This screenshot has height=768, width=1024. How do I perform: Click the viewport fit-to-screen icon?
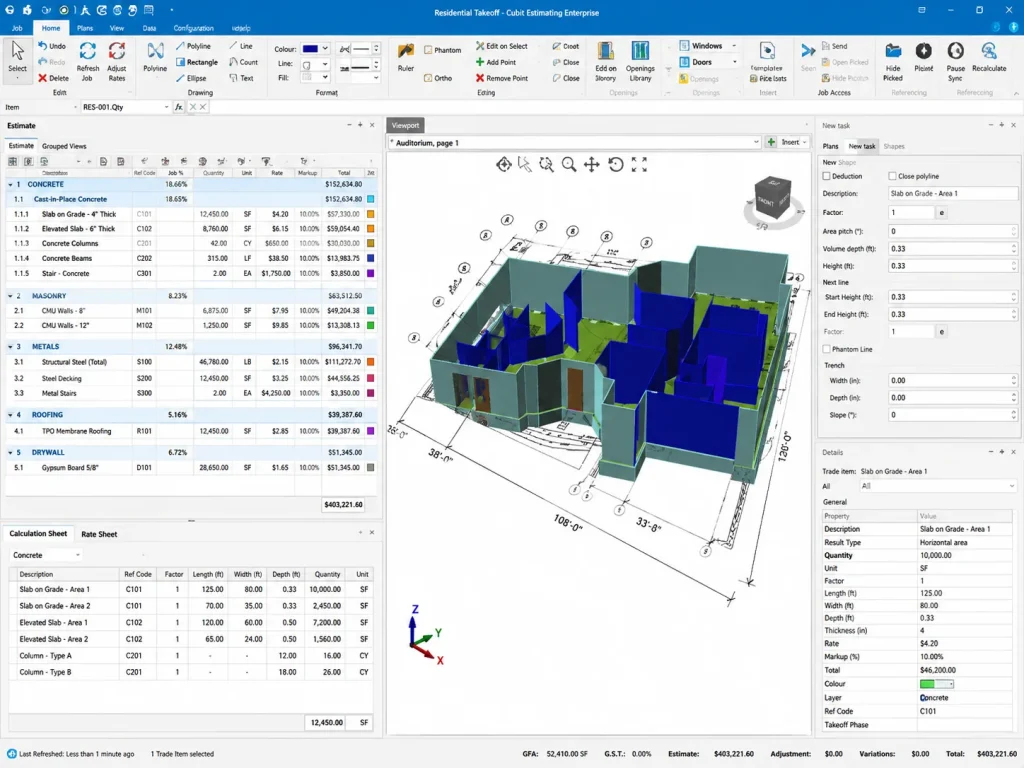pos(639,165)
